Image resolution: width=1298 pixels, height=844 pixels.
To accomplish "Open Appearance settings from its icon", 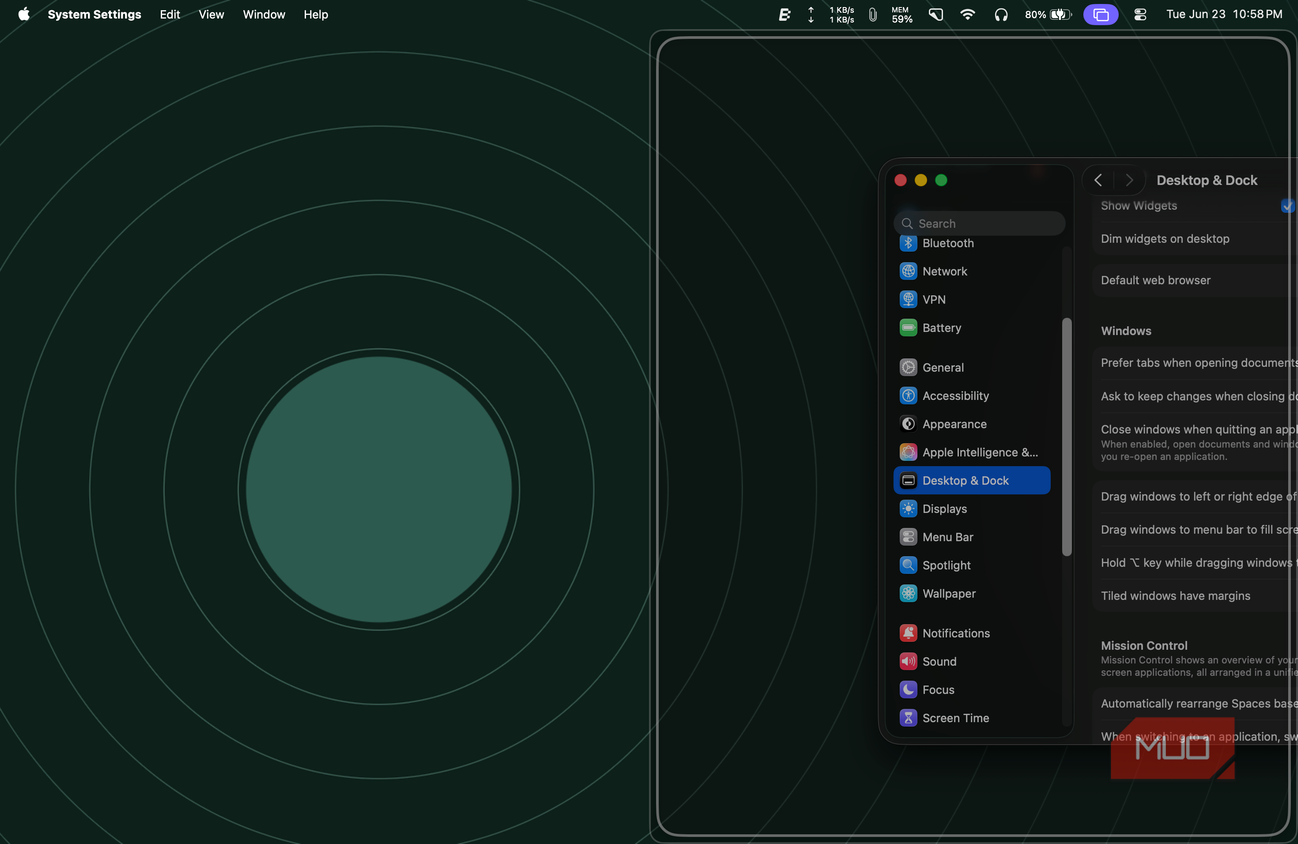I will click(x=908, y=424).
